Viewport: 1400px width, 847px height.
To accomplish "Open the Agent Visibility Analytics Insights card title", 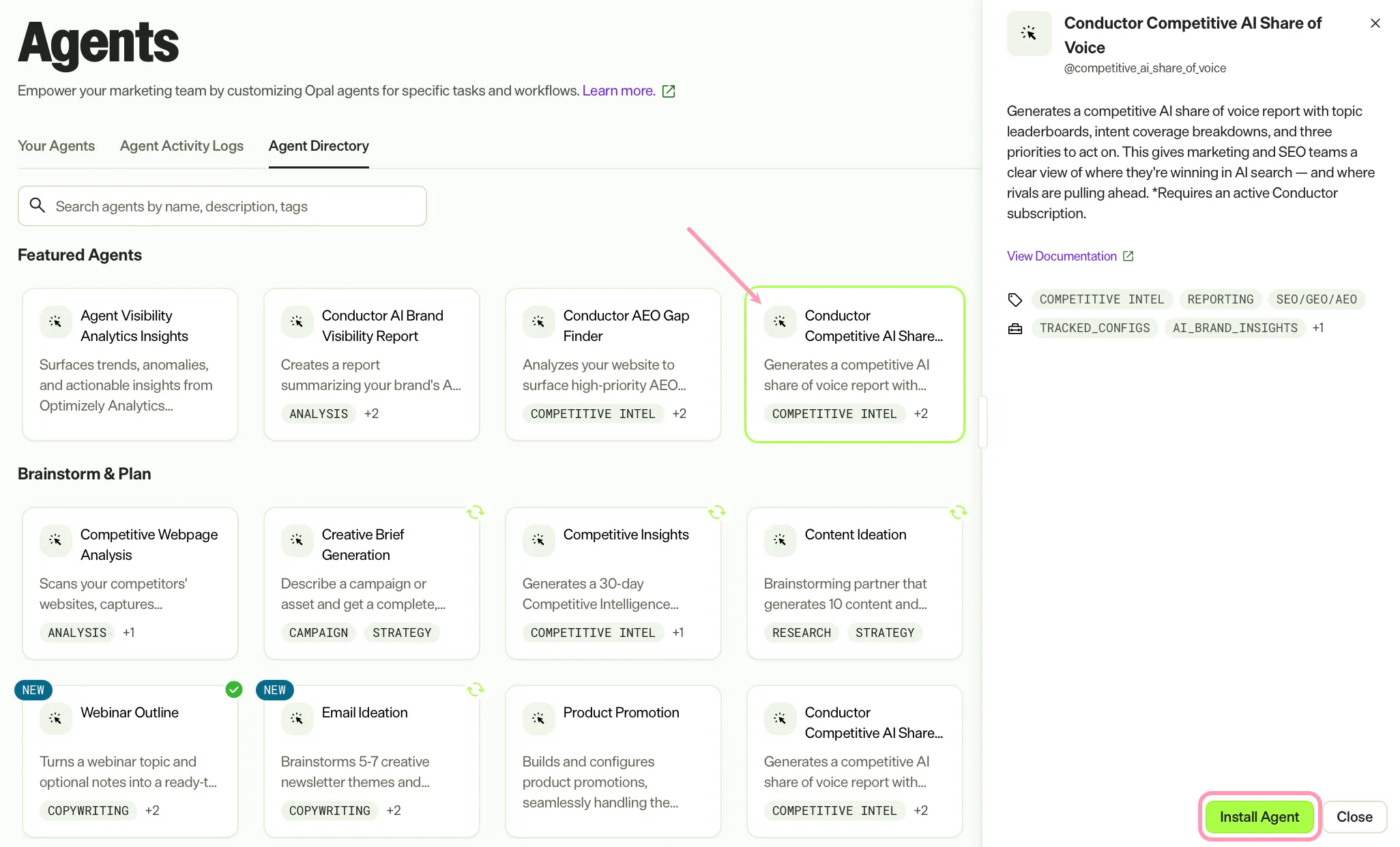I will tap(134, 326).
